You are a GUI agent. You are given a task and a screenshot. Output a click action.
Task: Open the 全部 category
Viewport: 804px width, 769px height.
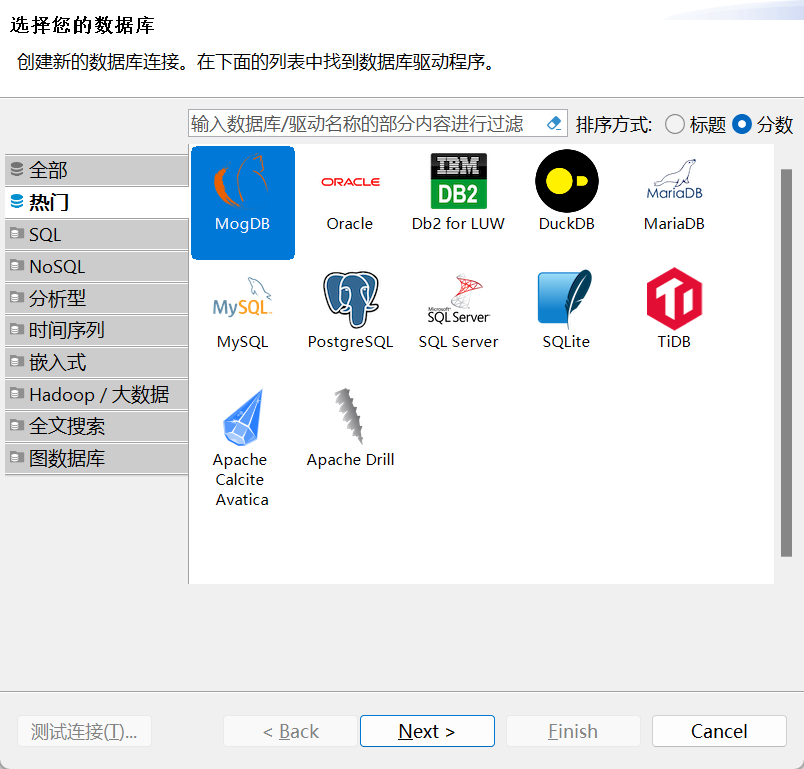(97, 170)
